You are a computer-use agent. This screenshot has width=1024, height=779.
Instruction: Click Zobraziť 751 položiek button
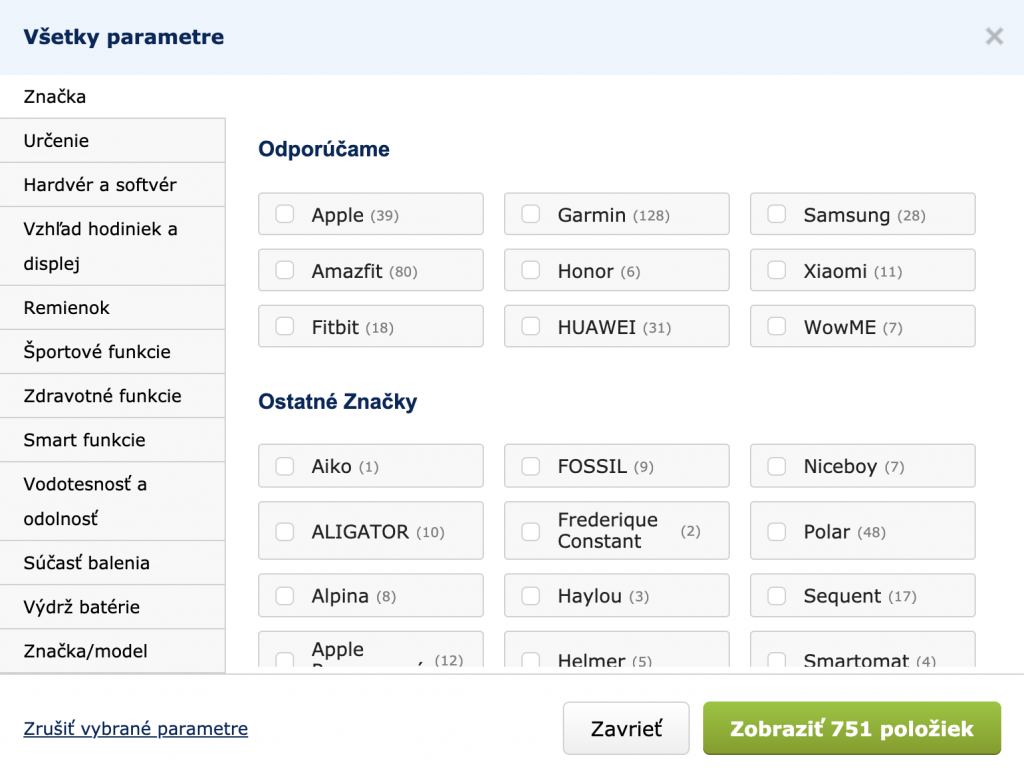851,728
